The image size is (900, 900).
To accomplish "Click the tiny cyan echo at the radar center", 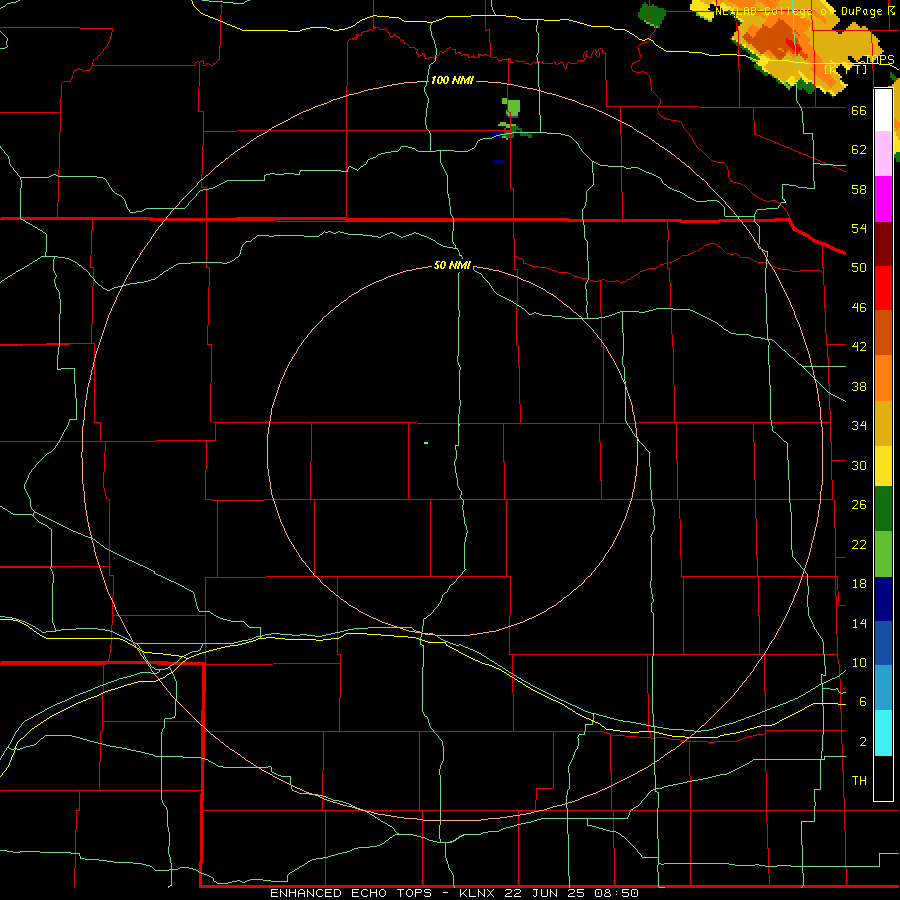I will [426, 443].
